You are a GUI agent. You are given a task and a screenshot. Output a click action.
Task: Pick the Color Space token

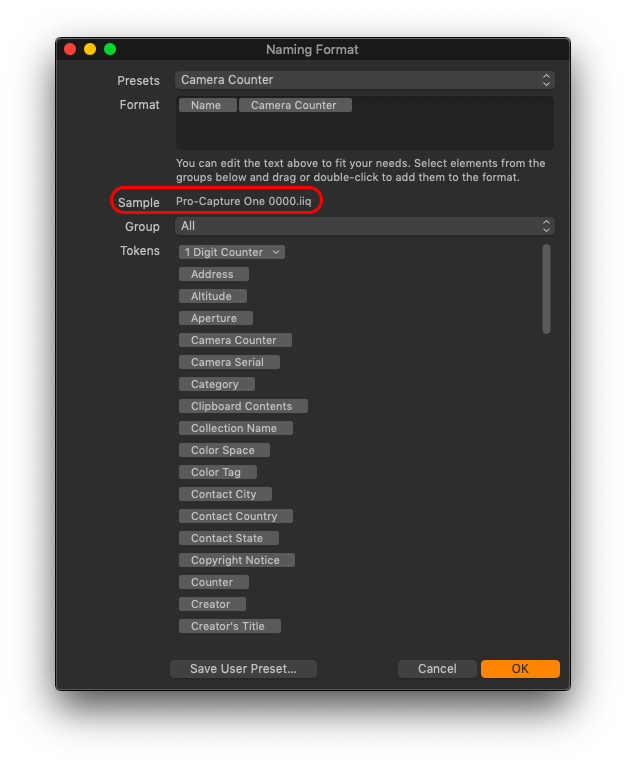pos(224,450)
